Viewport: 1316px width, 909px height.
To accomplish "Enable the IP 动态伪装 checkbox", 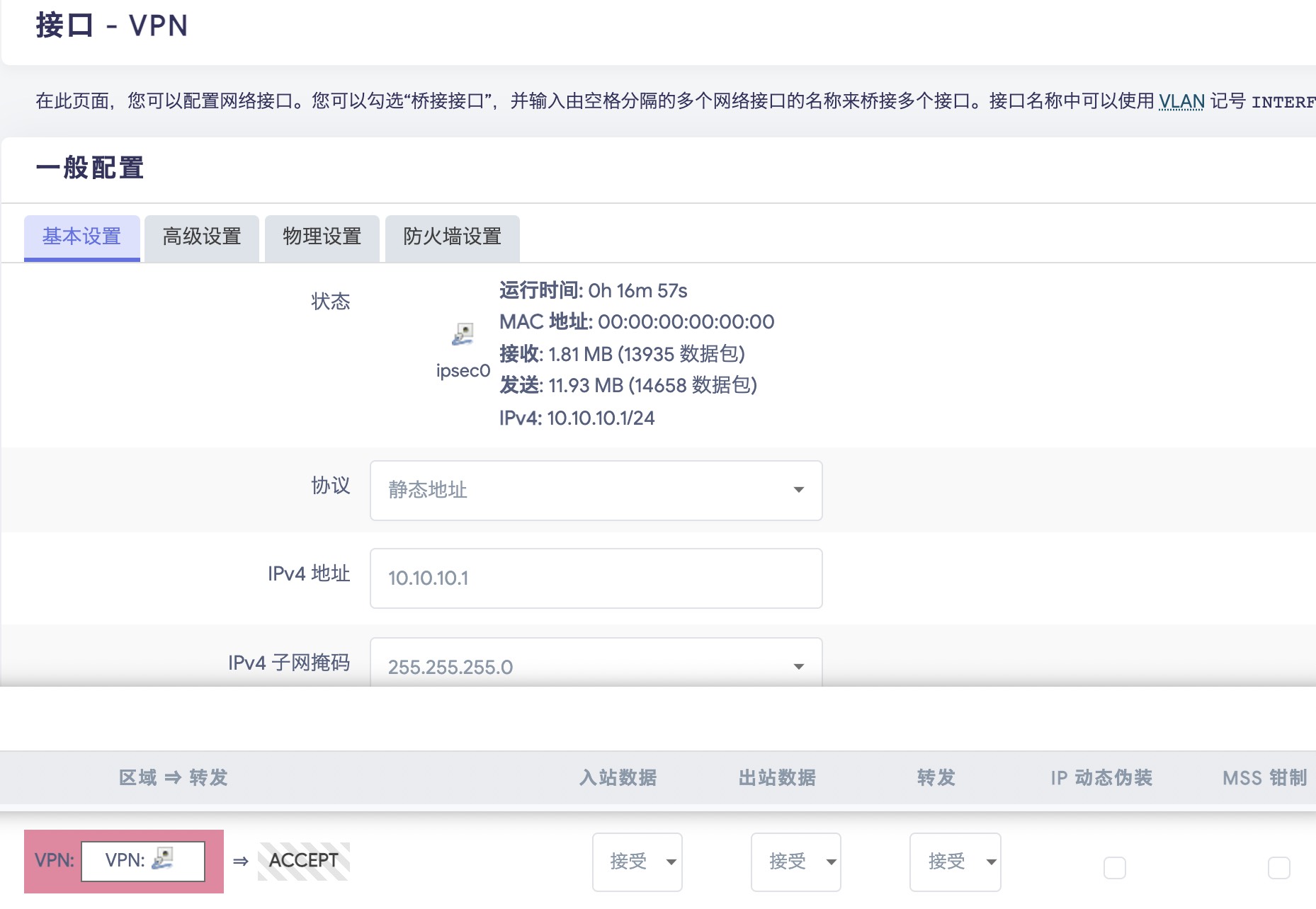I will (1115, 867).
